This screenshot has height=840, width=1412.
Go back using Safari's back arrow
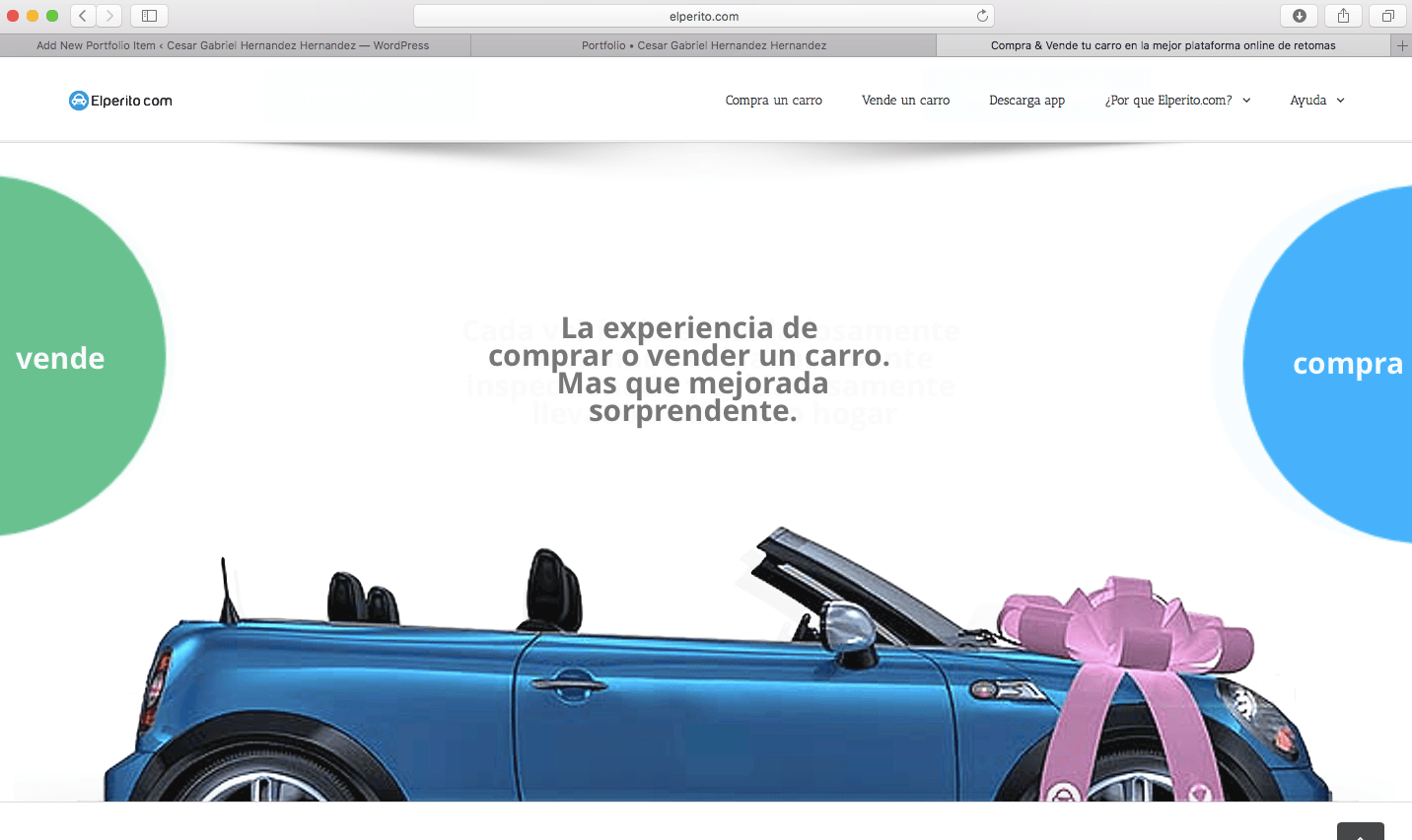click(x=83, y=16)
